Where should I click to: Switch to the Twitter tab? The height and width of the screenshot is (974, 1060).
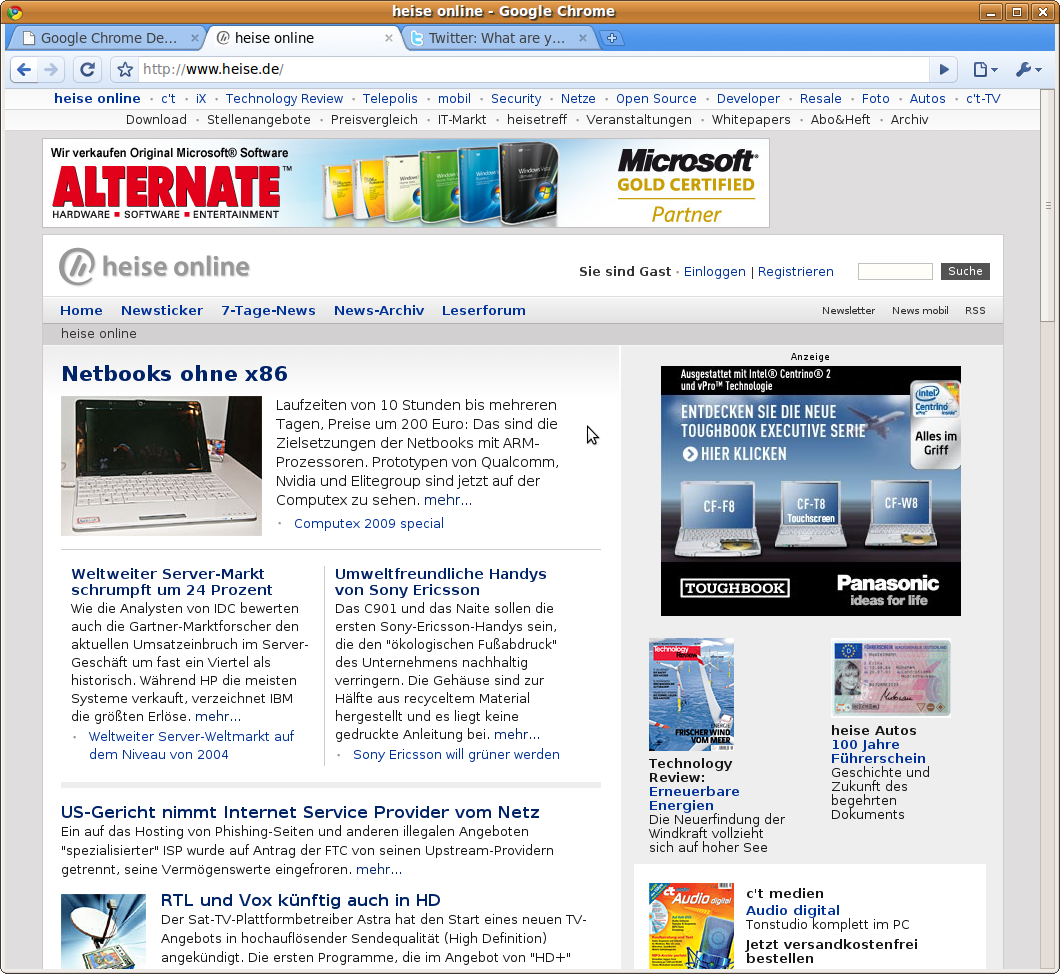(498, 39)
